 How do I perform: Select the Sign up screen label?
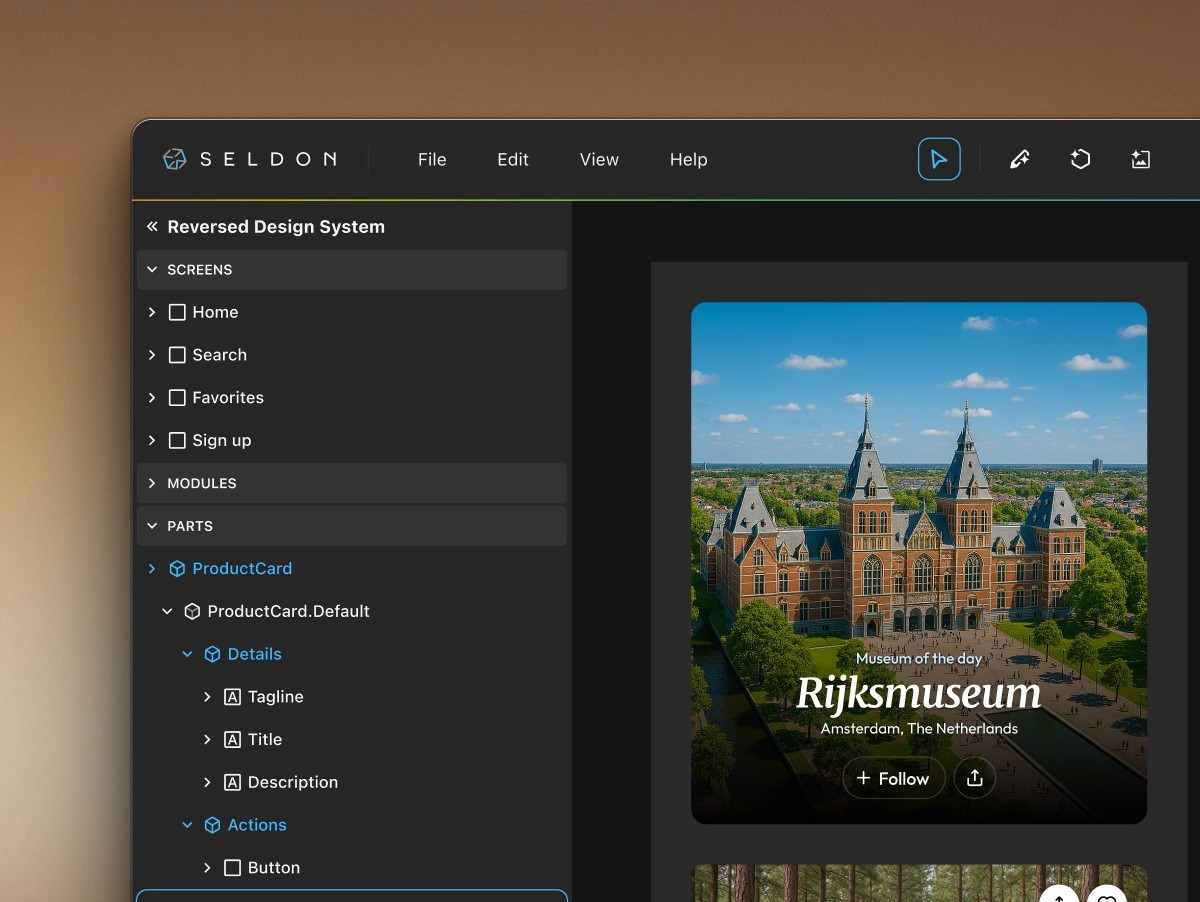222,440
